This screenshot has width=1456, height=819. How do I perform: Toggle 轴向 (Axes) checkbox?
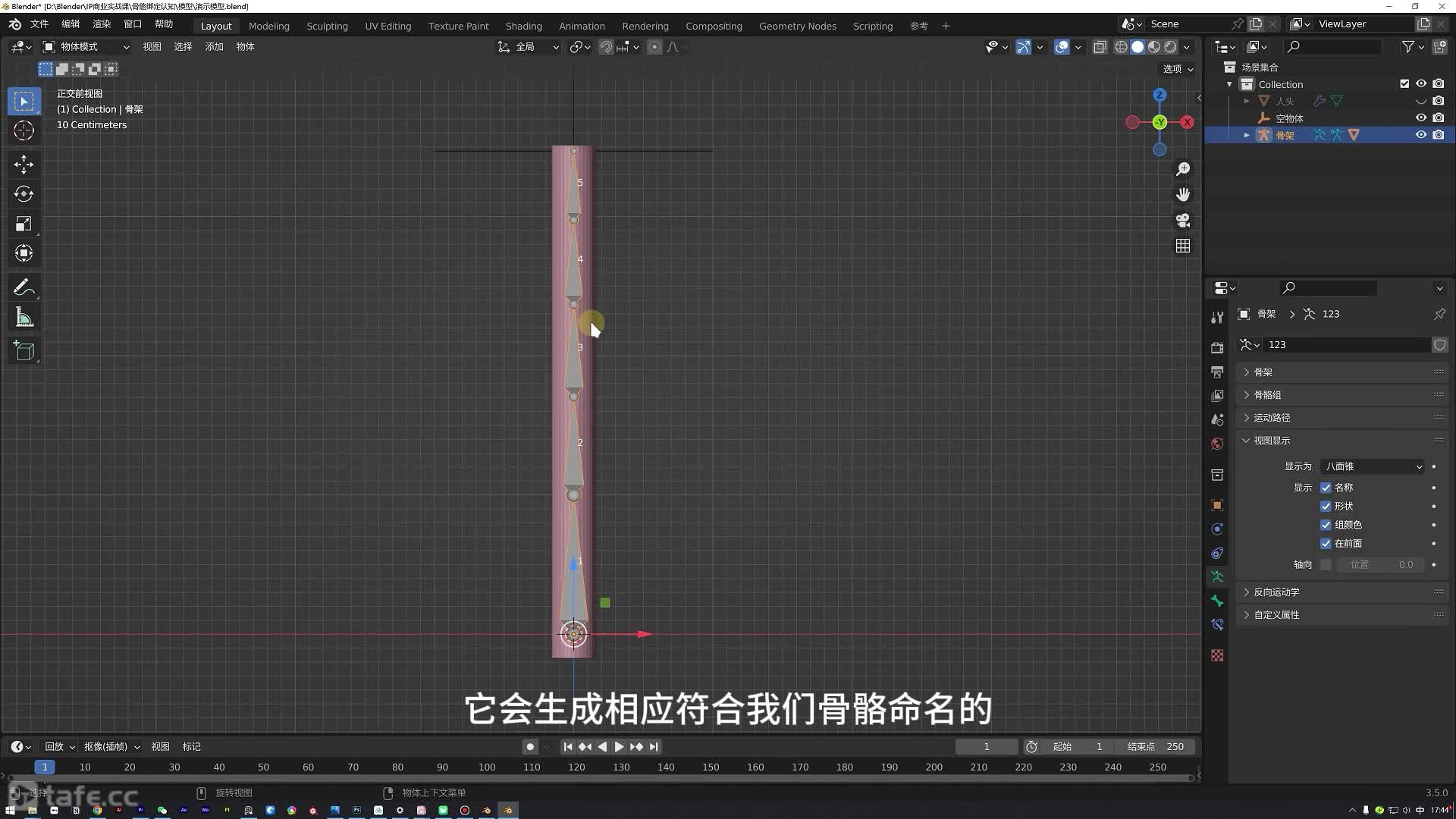pos(1326,565)
